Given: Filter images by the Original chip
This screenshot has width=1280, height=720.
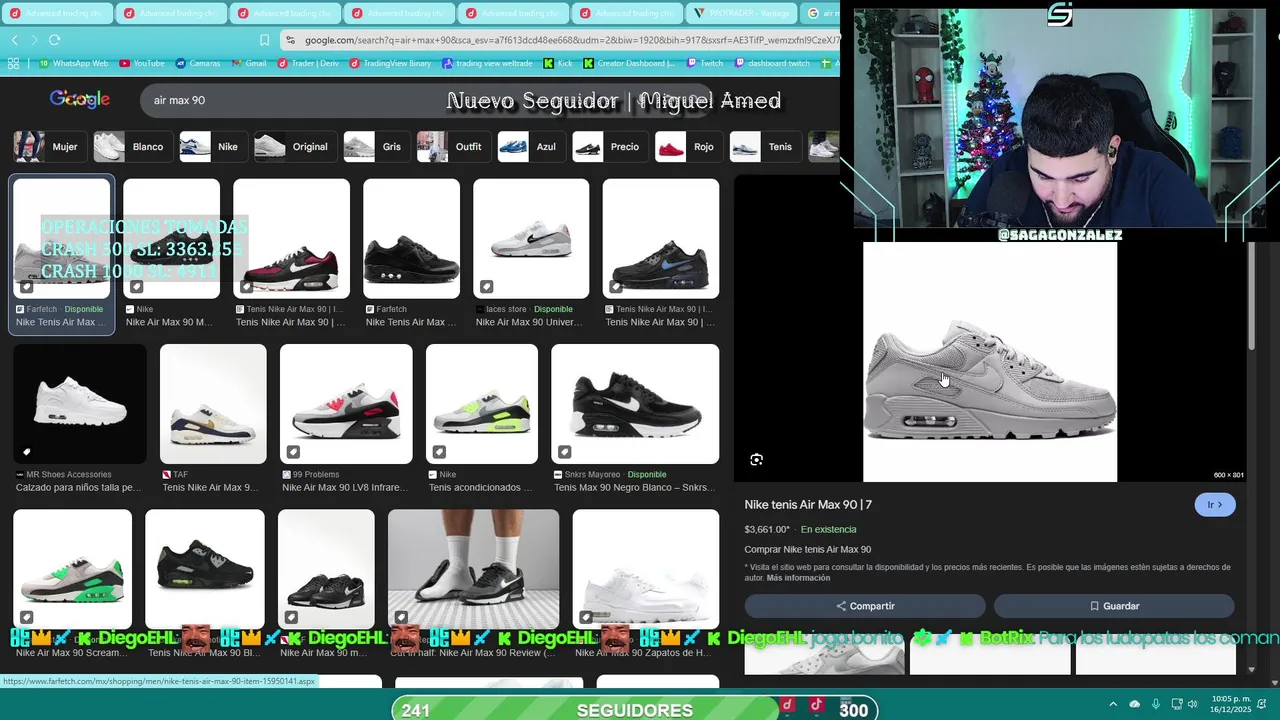Looking at the screenshot, I should click(294, 146).
